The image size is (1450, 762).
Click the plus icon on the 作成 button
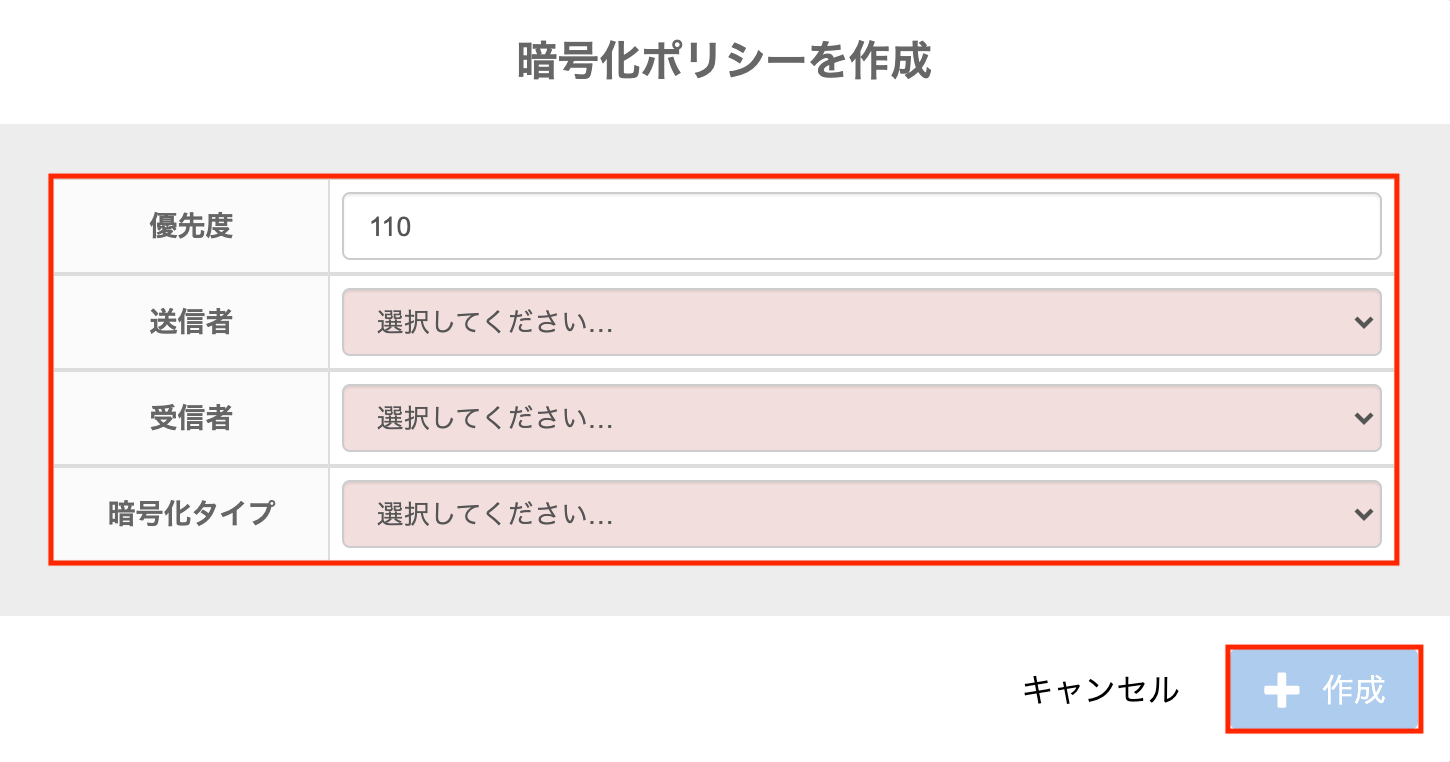coord(1281,690)
